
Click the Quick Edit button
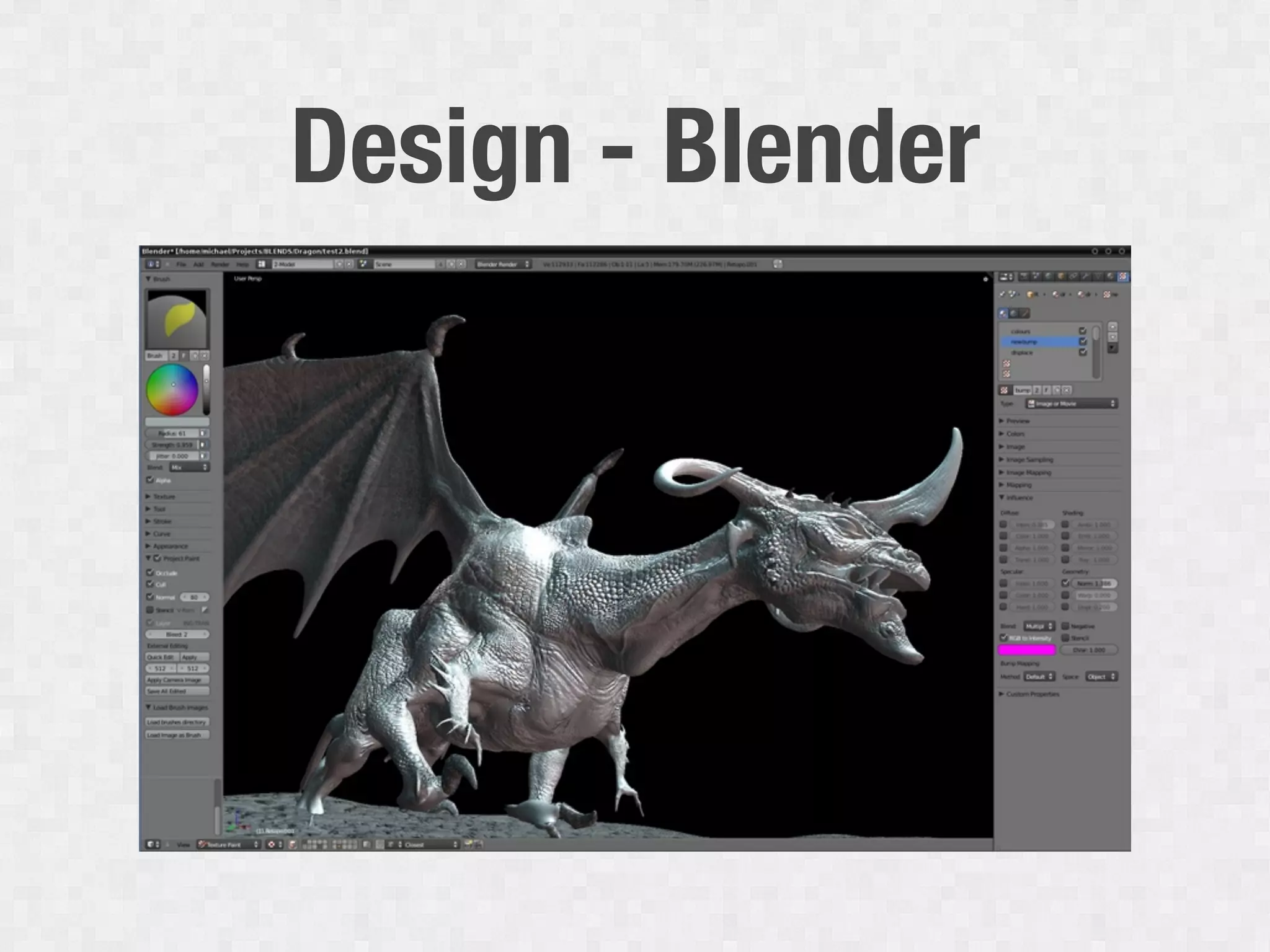click(162, 657)
